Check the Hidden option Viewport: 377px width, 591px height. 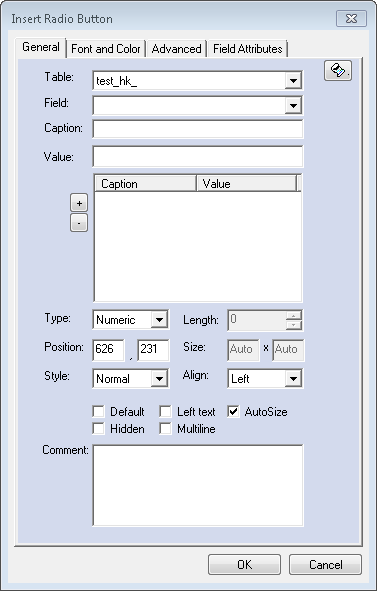[98, 429]
